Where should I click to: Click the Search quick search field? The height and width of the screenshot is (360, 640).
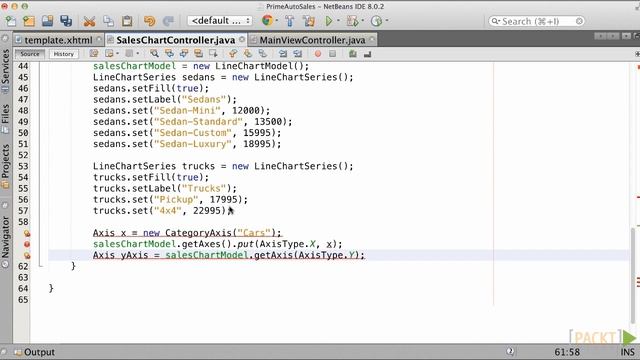[537, 21]
